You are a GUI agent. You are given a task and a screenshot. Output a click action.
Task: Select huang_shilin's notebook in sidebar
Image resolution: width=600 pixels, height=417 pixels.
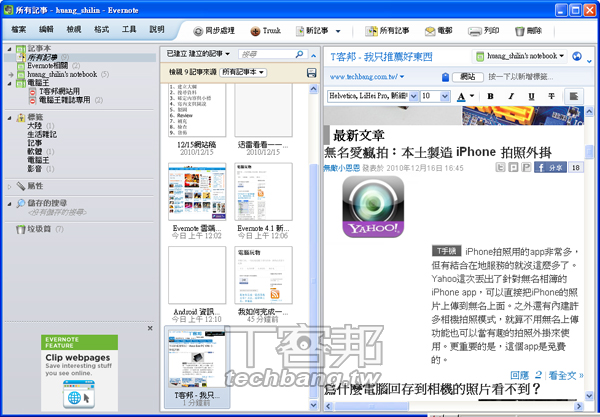click(62, 74)
